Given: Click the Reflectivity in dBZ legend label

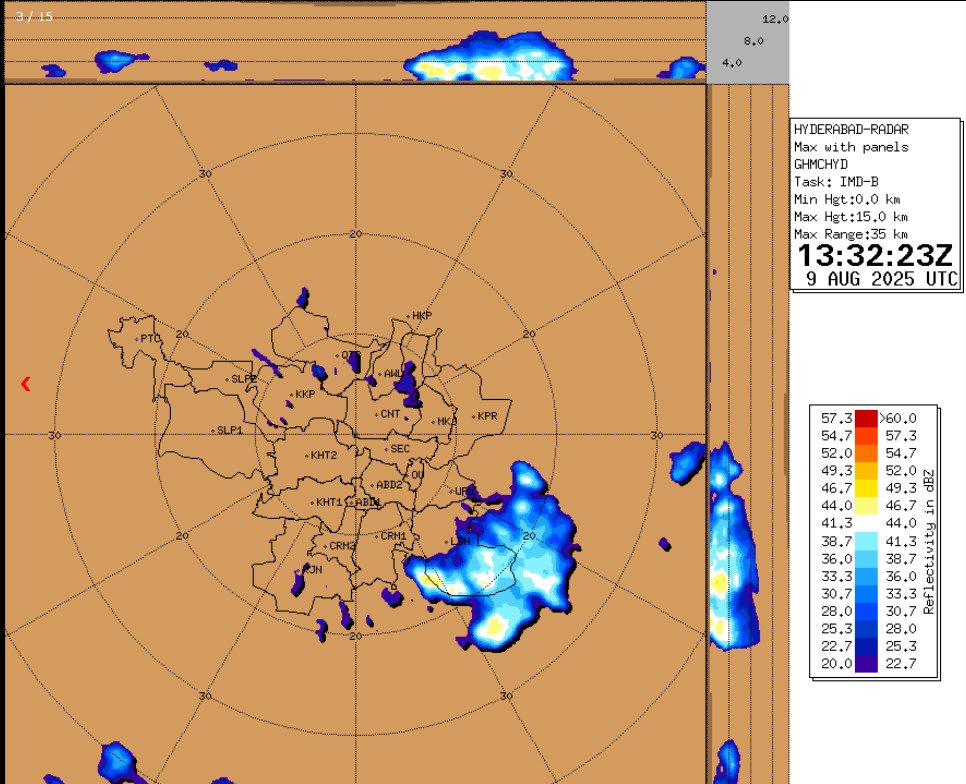Looking at the screenshot, I should pos(929,542).
